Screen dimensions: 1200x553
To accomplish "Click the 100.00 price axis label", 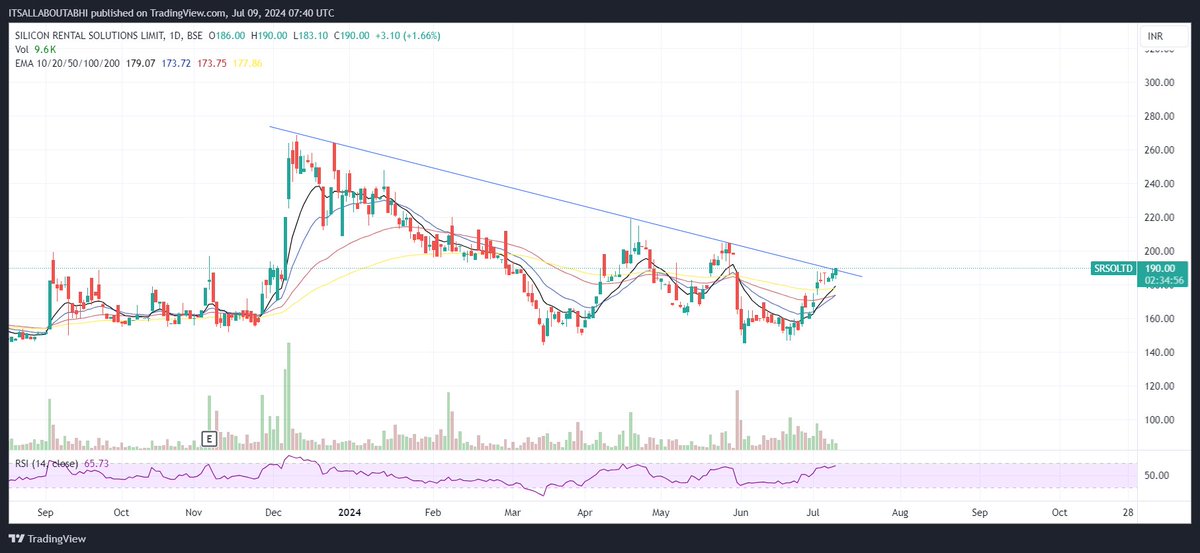I will (1159, 420).
